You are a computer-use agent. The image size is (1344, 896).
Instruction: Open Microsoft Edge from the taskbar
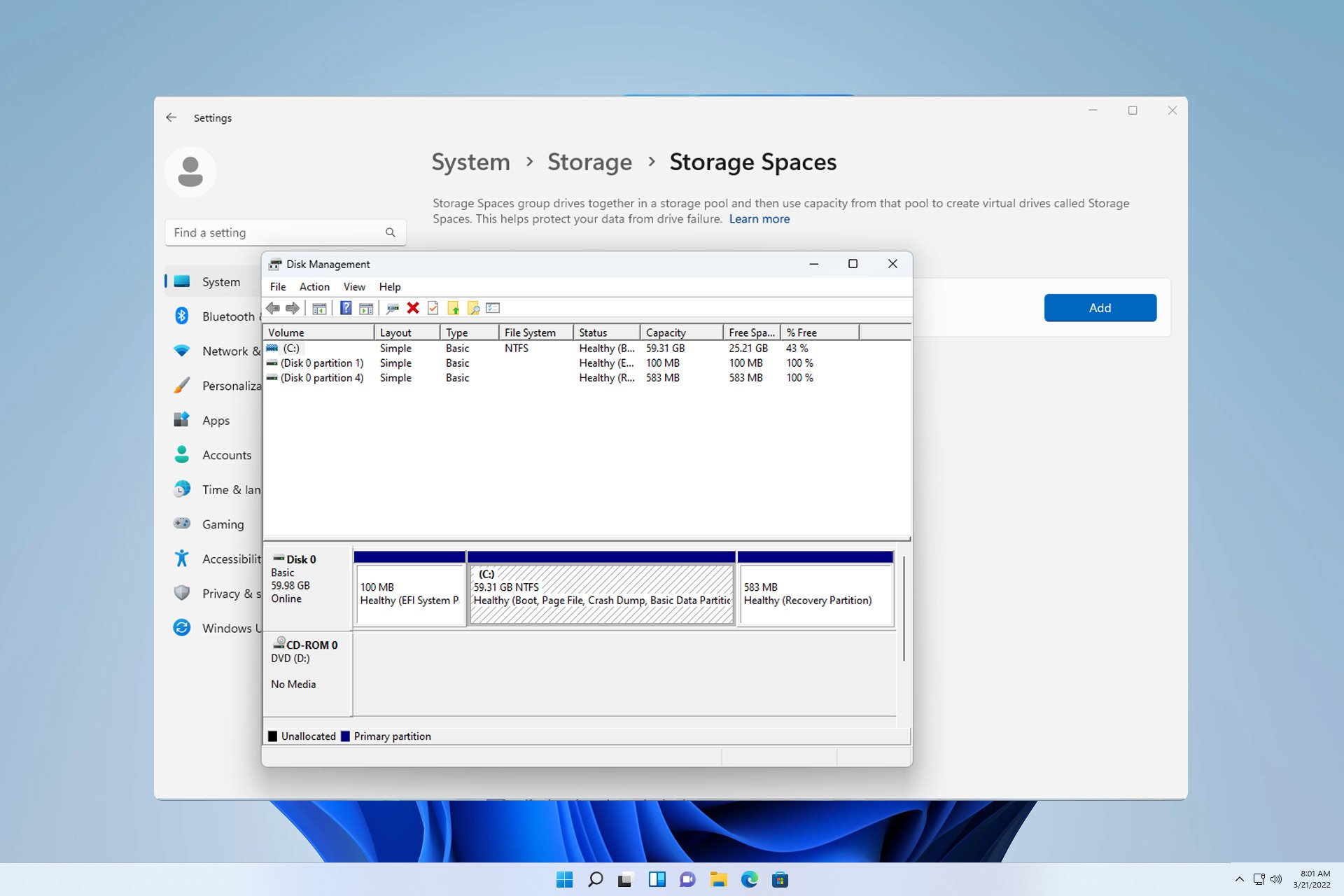pos(750,878)
